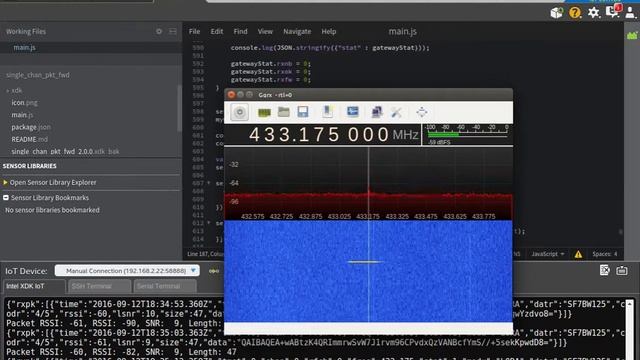Close the Gqrx window
Viewport: 640px width, 360px height.
[231, 95]
